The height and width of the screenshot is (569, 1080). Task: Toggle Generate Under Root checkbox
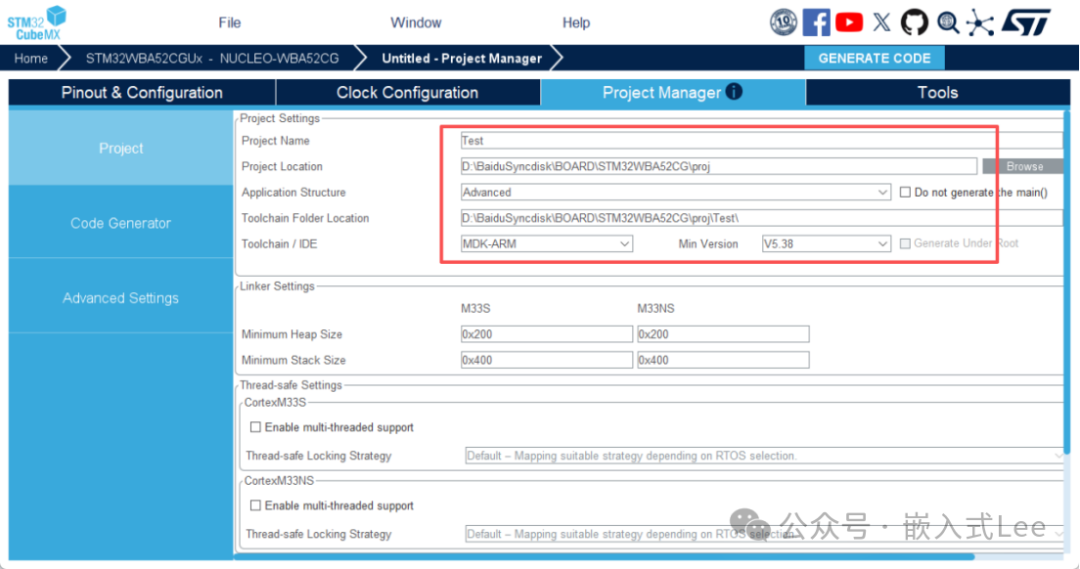tap(905, 243)
